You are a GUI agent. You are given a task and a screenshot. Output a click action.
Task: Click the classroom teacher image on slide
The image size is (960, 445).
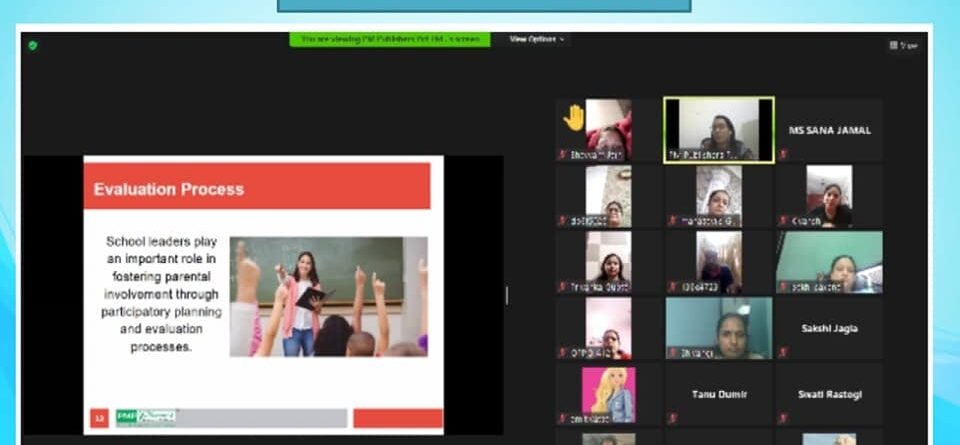pos(328,296)
